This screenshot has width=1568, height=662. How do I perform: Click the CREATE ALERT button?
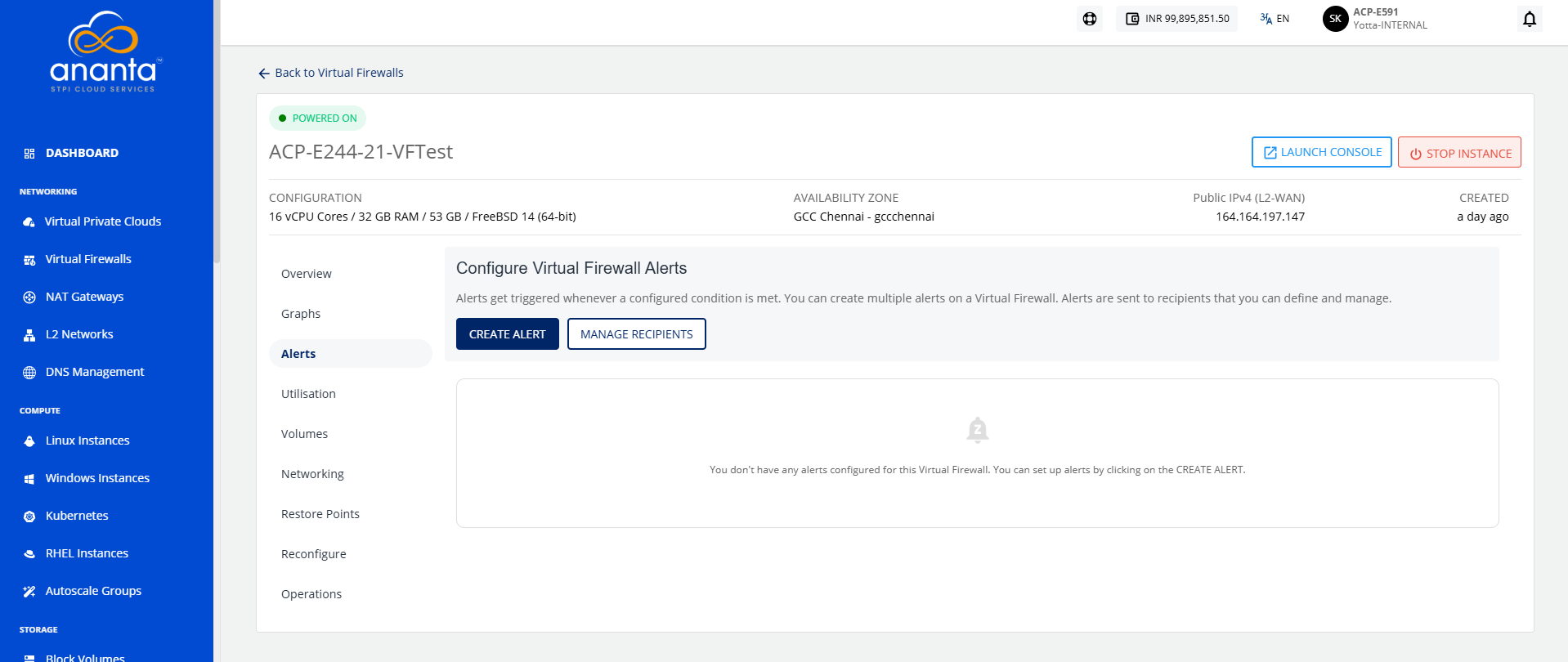(x=508, y=334)
